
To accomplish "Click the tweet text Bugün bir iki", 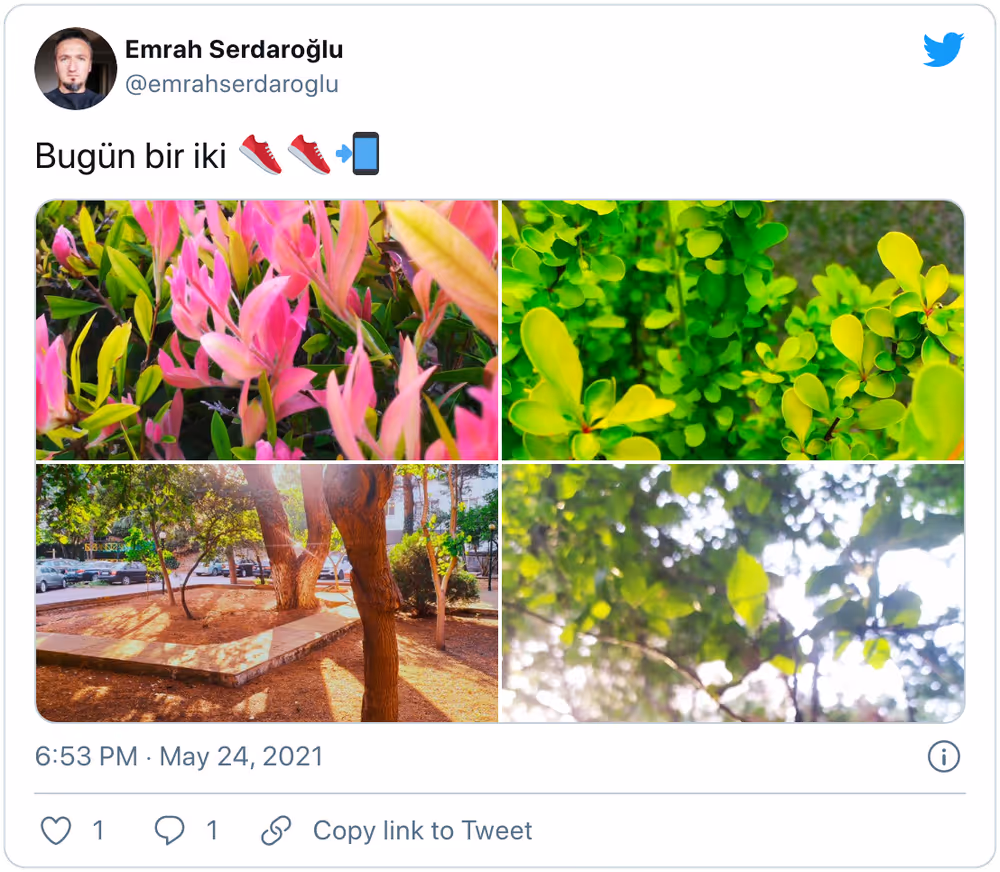I will pyautogui.click(x=131, y=156).
